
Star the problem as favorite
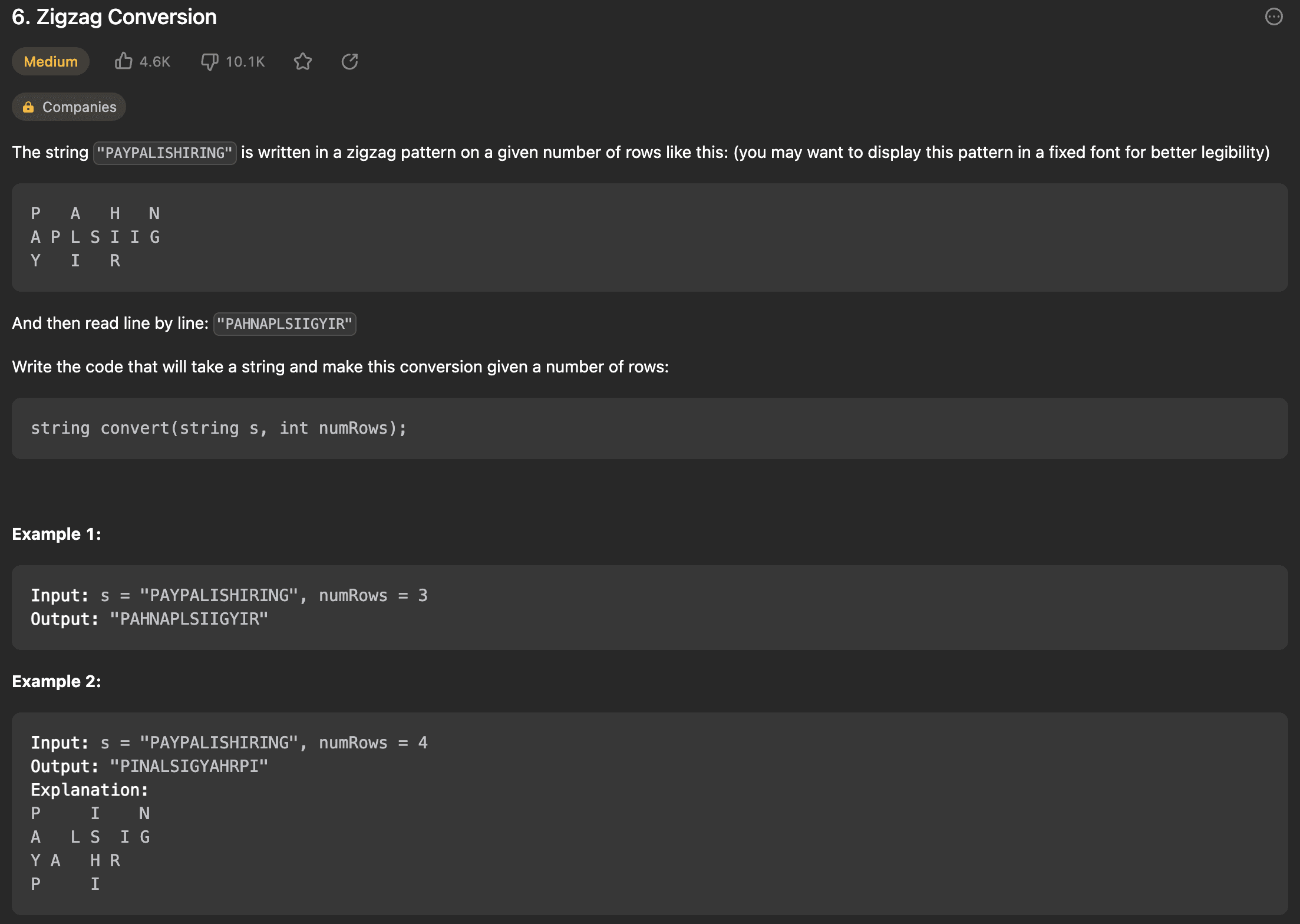tap(303, 61)
